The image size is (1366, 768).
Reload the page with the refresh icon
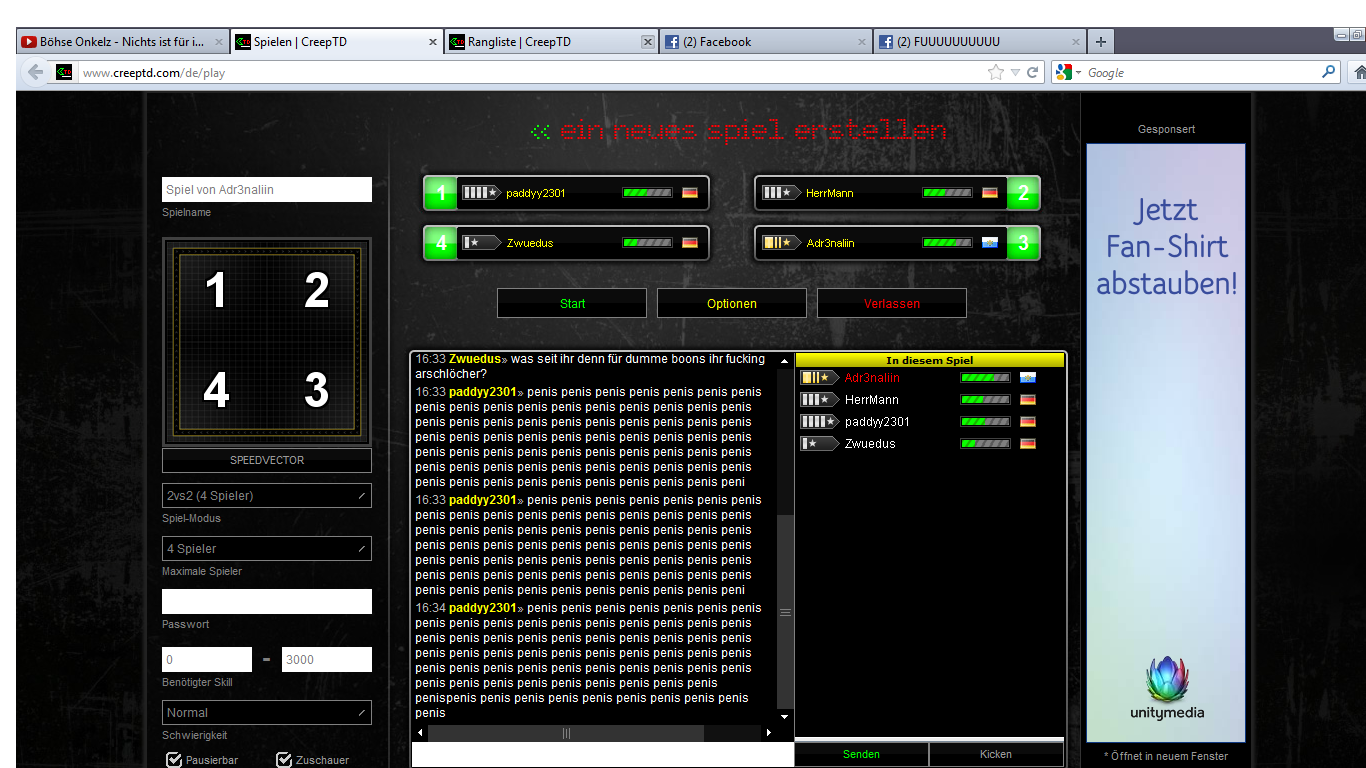(1033, 72)
